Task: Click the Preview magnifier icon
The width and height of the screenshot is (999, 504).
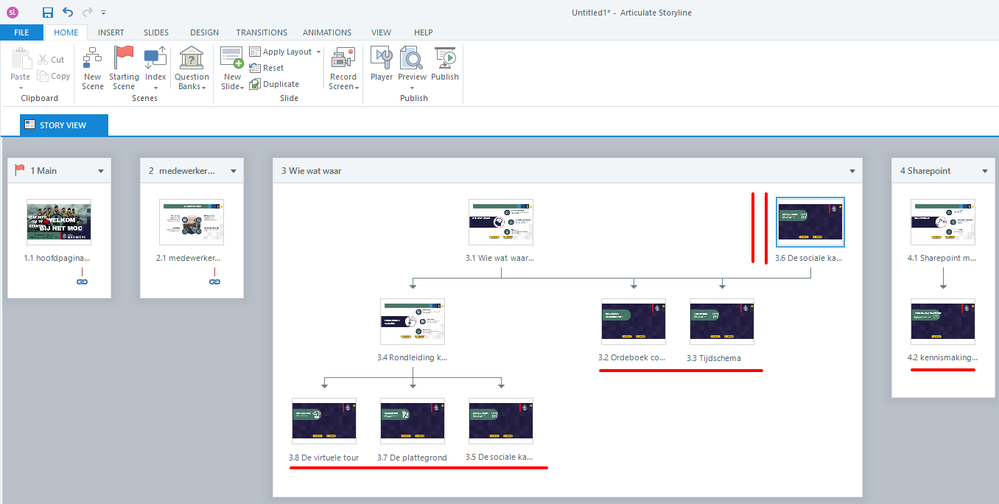Action: point(412,59)
